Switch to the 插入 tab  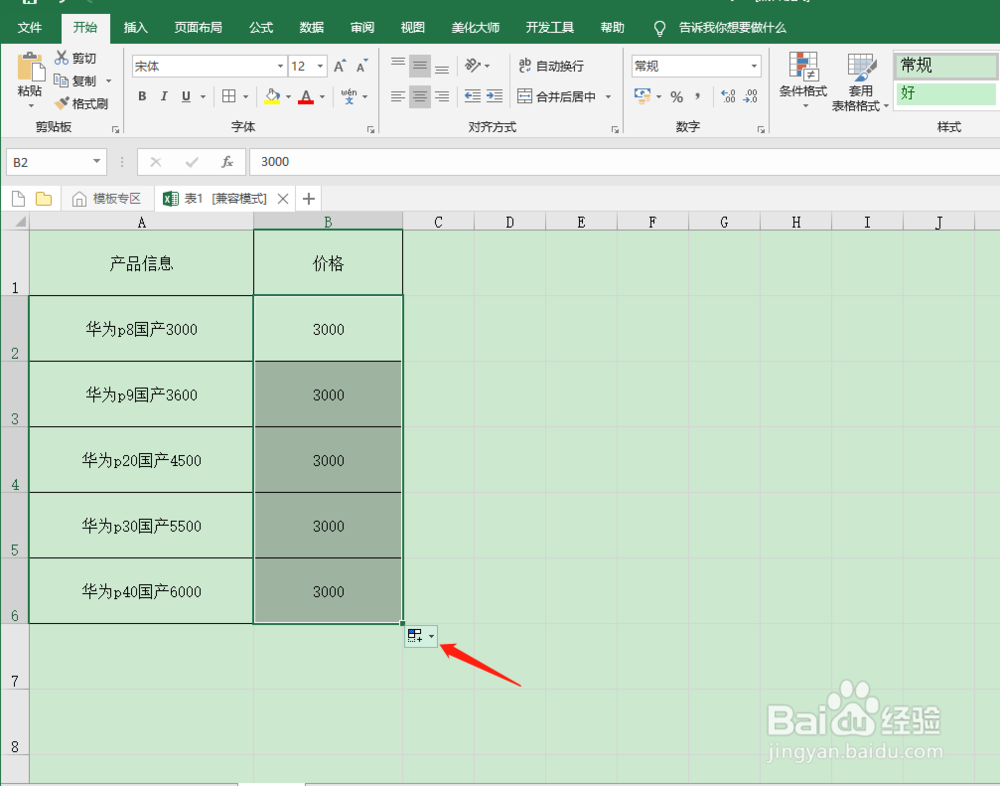pyautogui.click(x=135, y=27)
